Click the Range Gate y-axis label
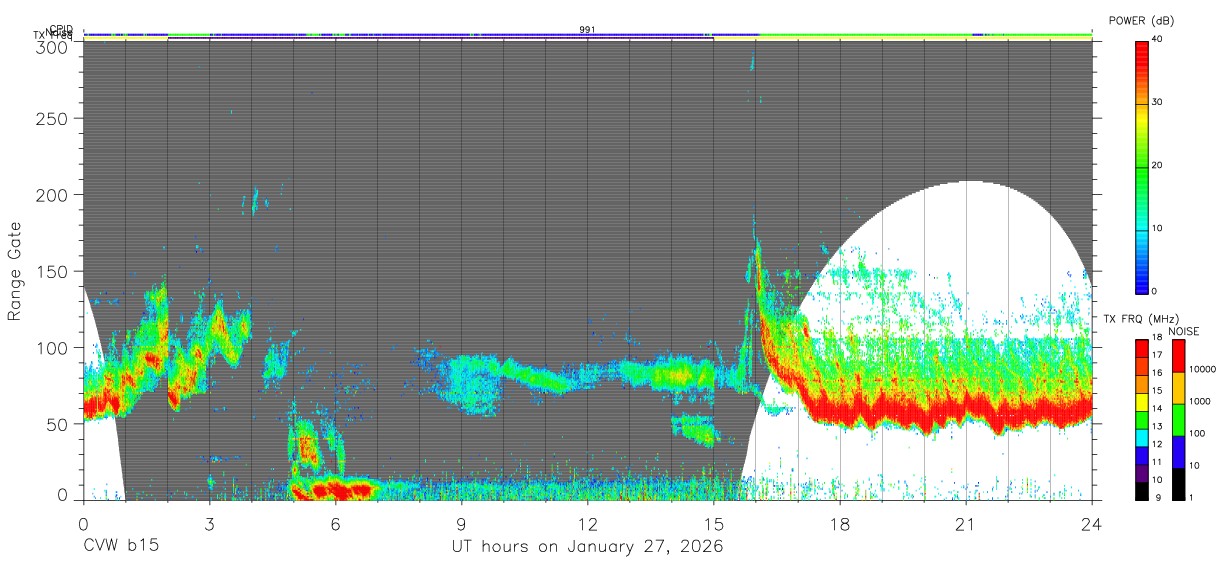This screenshot has width=1228, height=567. tap(15, 272)
